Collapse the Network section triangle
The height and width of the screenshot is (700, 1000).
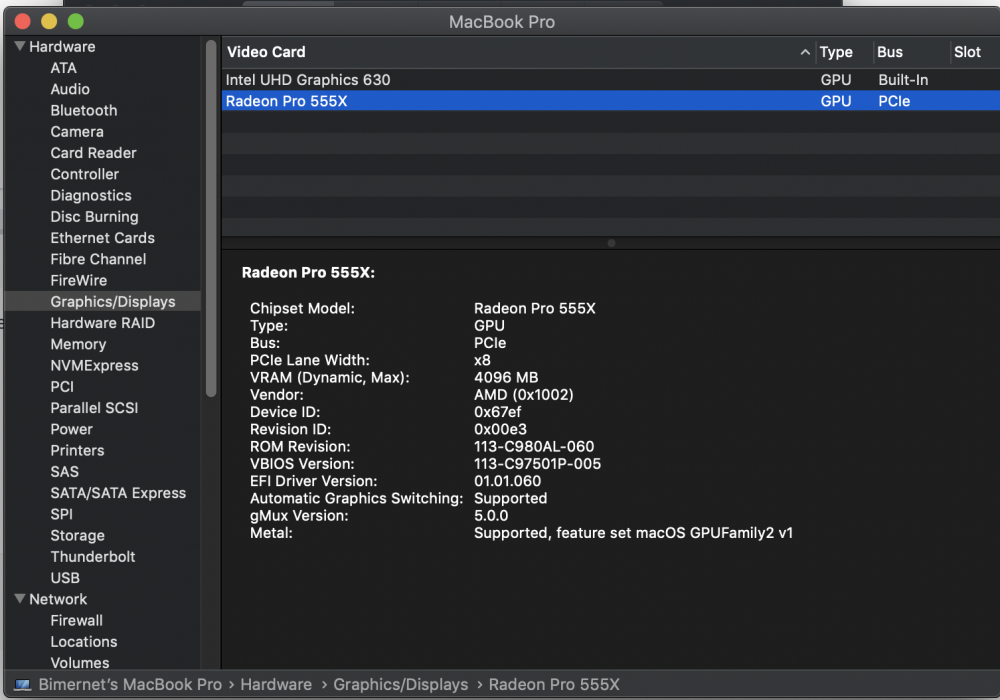[20, 599]
